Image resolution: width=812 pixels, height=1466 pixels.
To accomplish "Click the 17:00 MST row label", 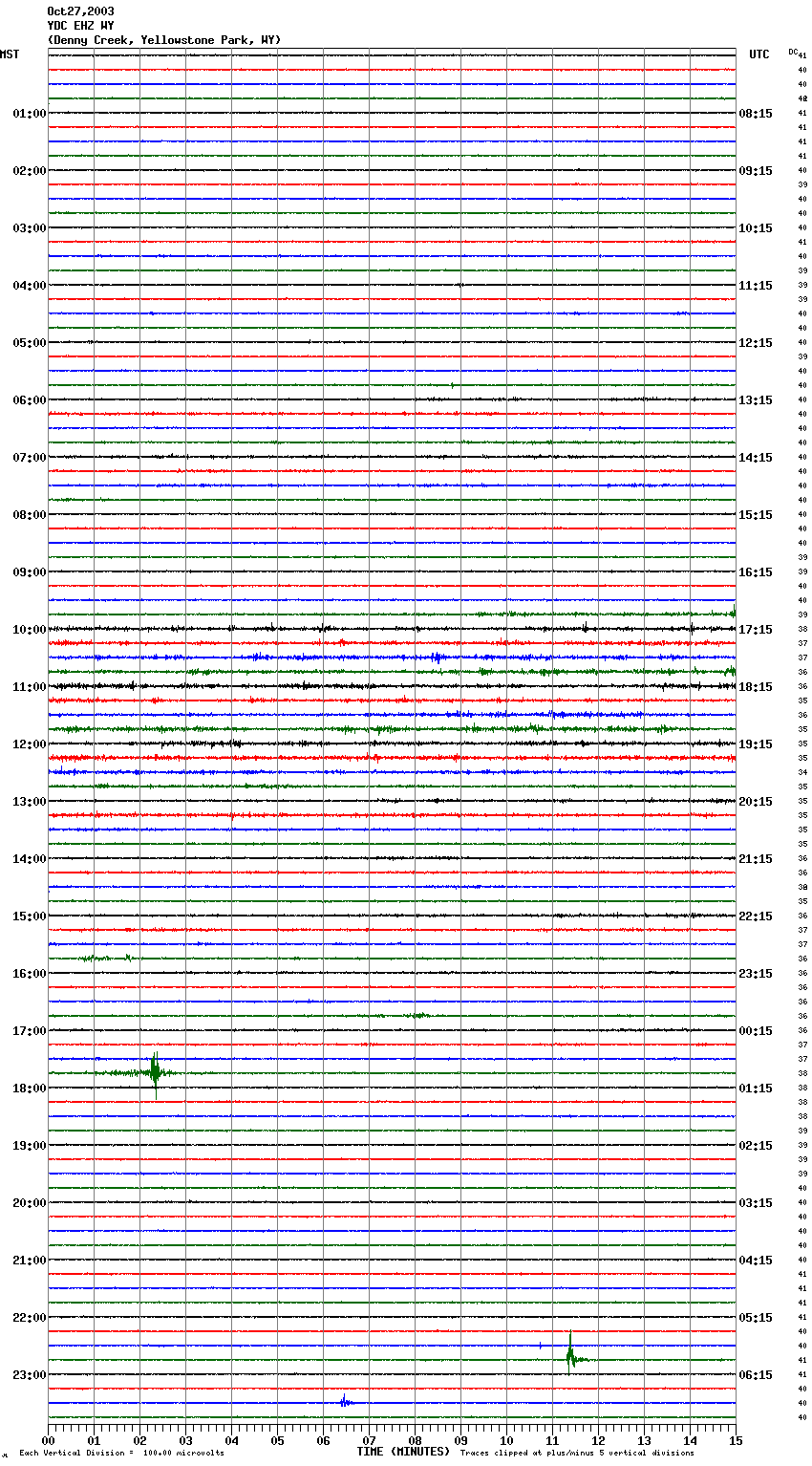I will 30,1031.
